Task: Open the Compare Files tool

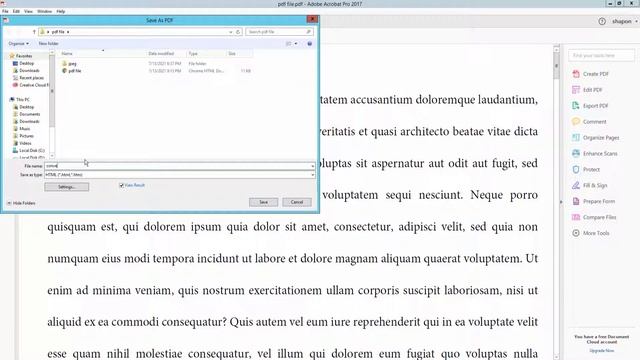Action: click(594, 217)
